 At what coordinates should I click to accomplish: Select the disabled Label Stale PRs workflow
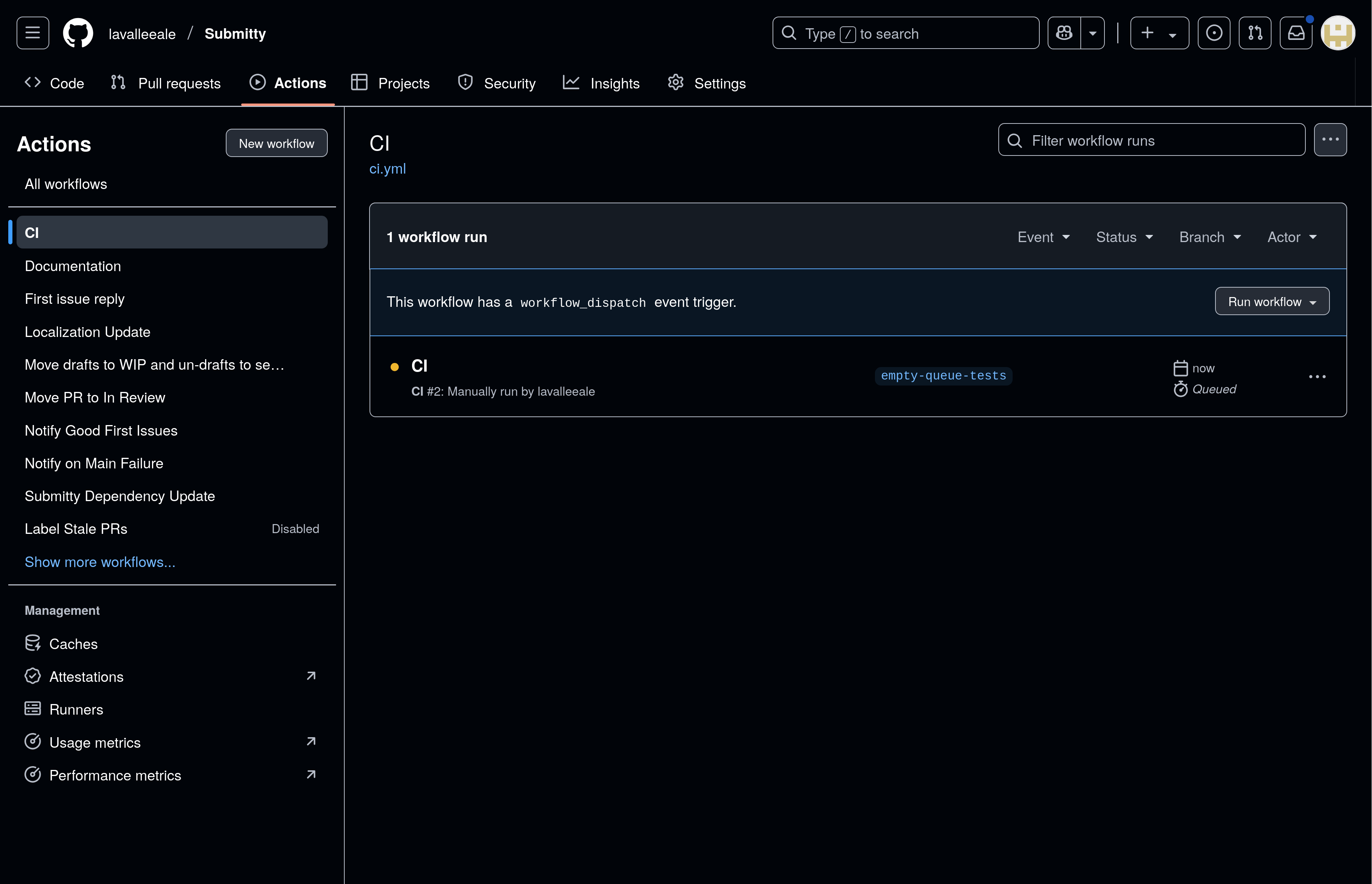pyautogui.click(x=172, y=529)
